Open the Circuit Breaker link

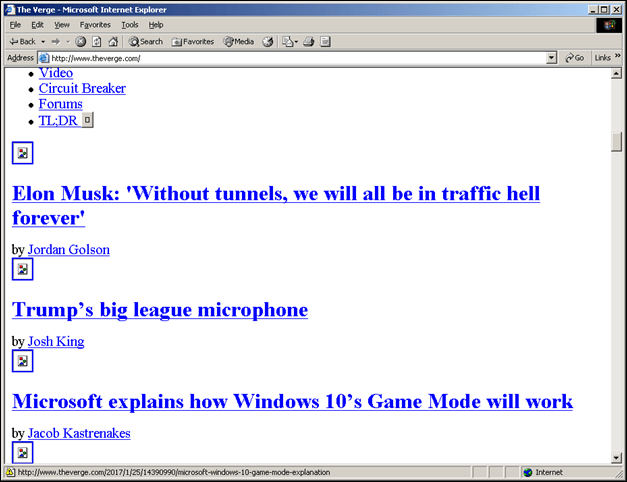[x=82, y=88]
